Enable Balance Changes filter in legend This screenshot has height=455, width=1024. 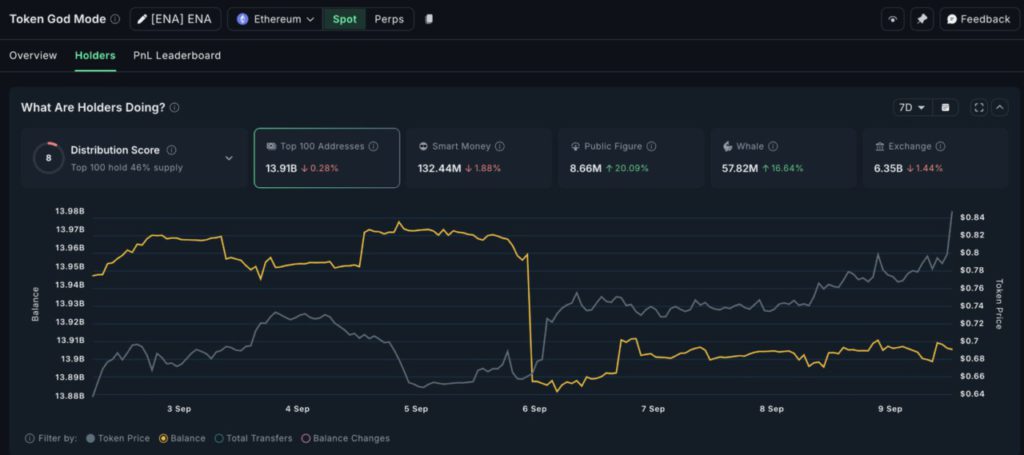(305, 438)
